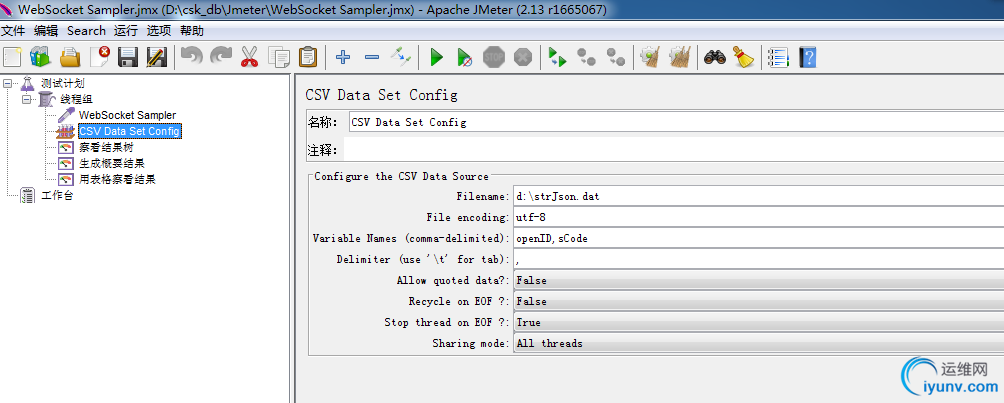The height and width of the screenshot is (403, 1004).
Task: Cut with the scissors icon
Action: click(249, 57)
